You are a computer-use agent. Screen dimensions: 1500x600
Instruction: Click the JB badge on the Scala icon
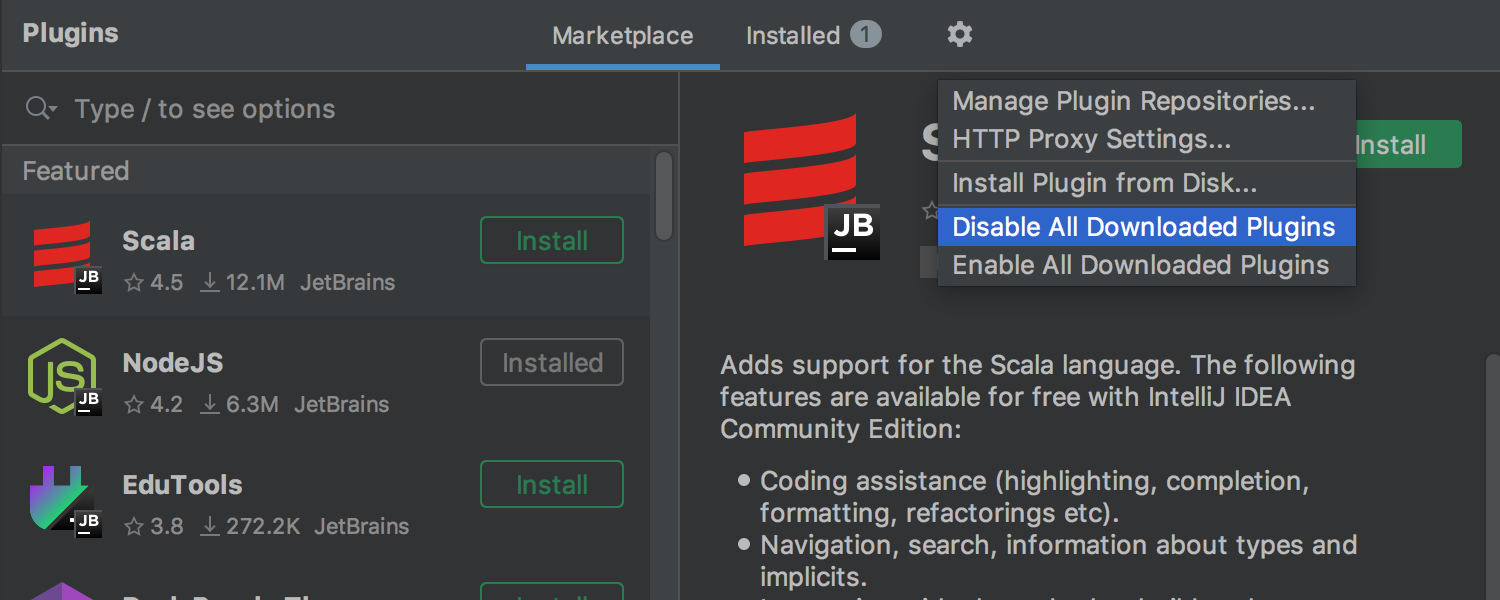[x=86, y=281]
